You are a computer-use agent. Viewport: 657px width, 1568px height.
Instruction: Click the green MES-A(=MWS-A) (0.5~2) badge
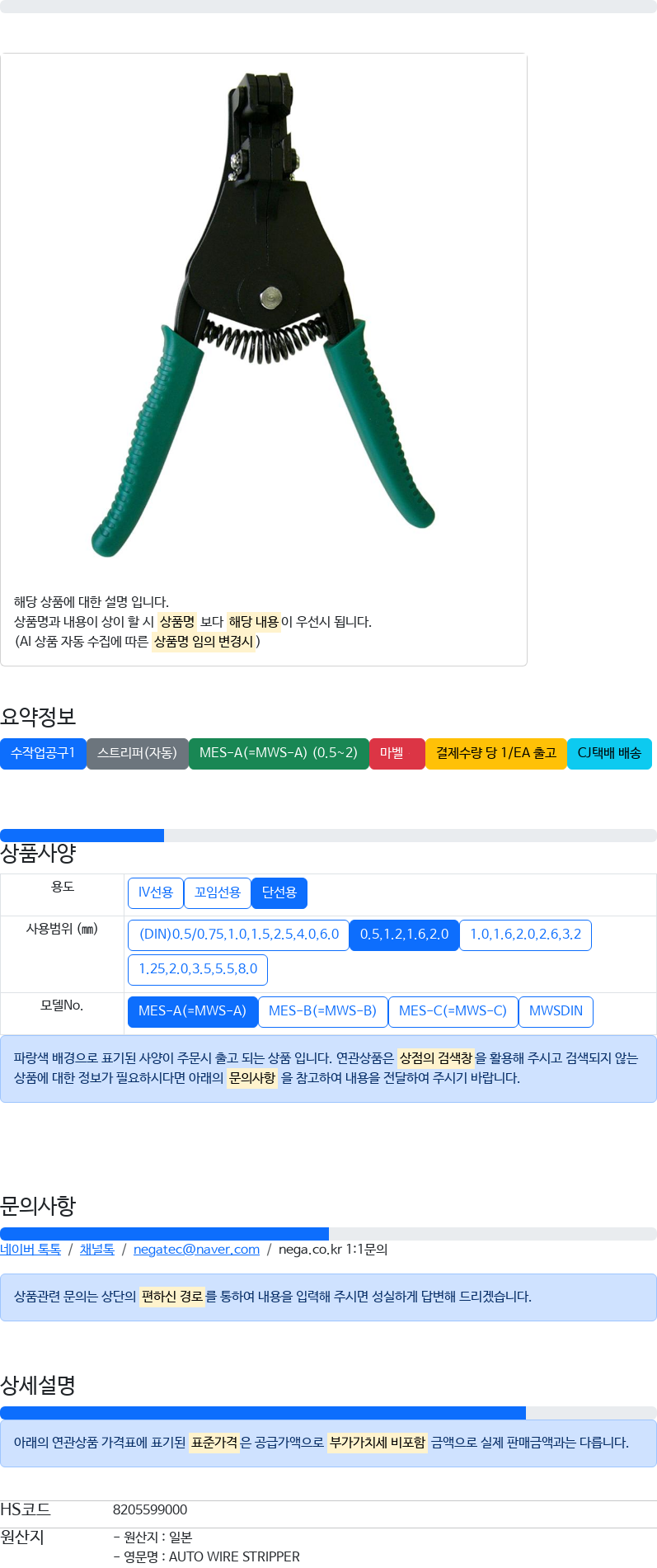coord(279,753)
